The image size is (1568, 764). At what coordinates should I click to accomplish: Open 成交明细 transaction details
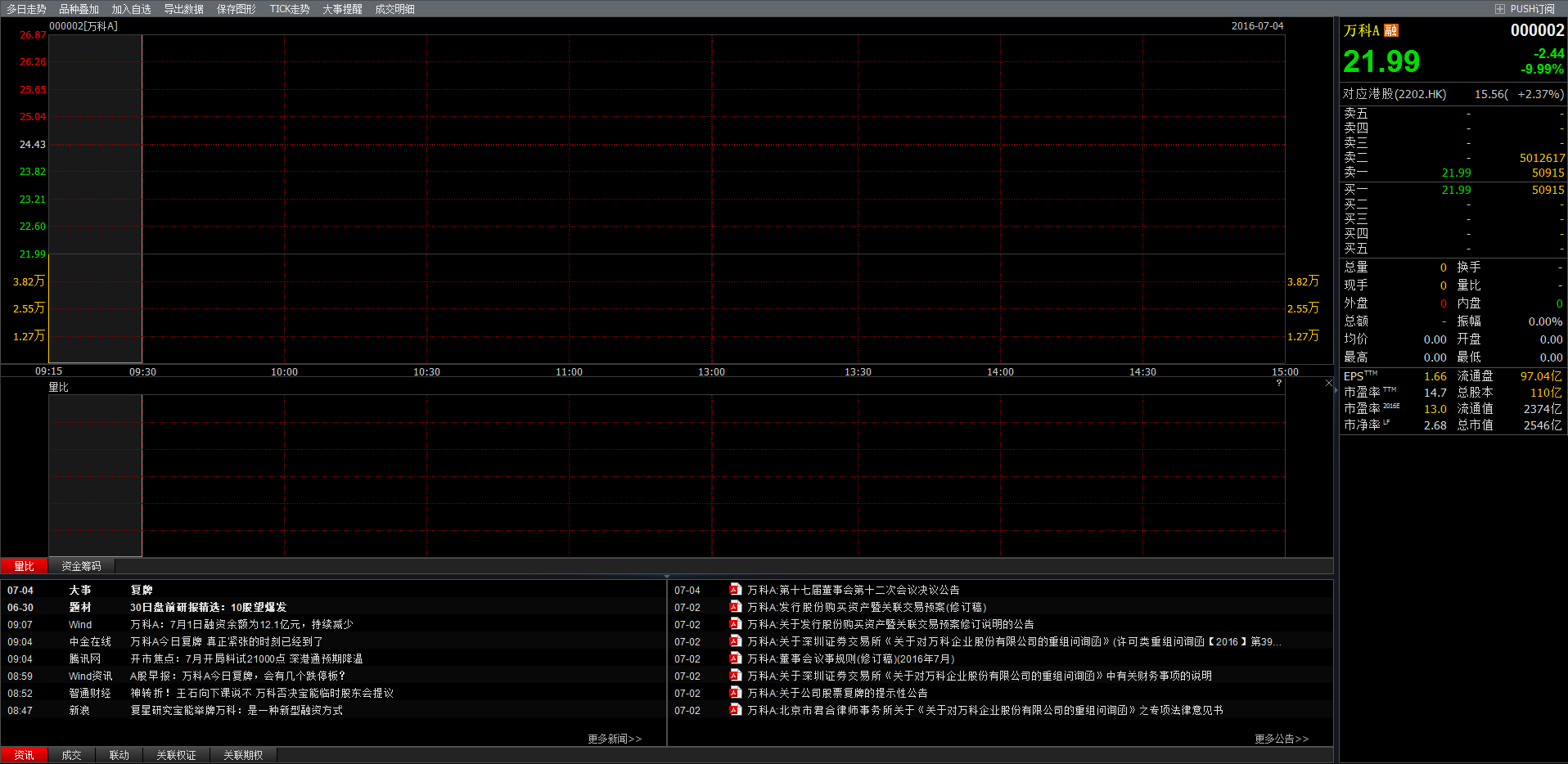click(394, 9)
